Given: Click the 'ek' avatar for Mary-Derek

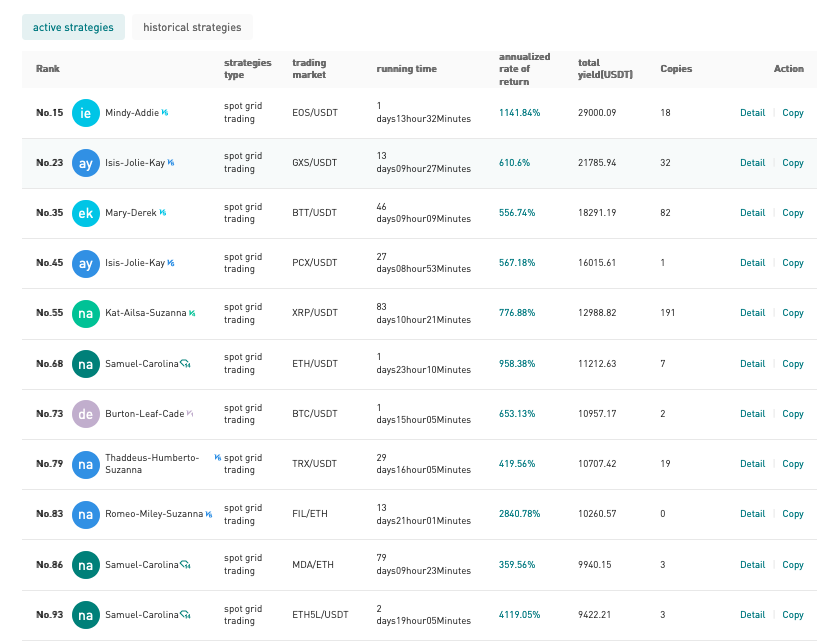Looking at the screenshot, I should tap(86, 213).
